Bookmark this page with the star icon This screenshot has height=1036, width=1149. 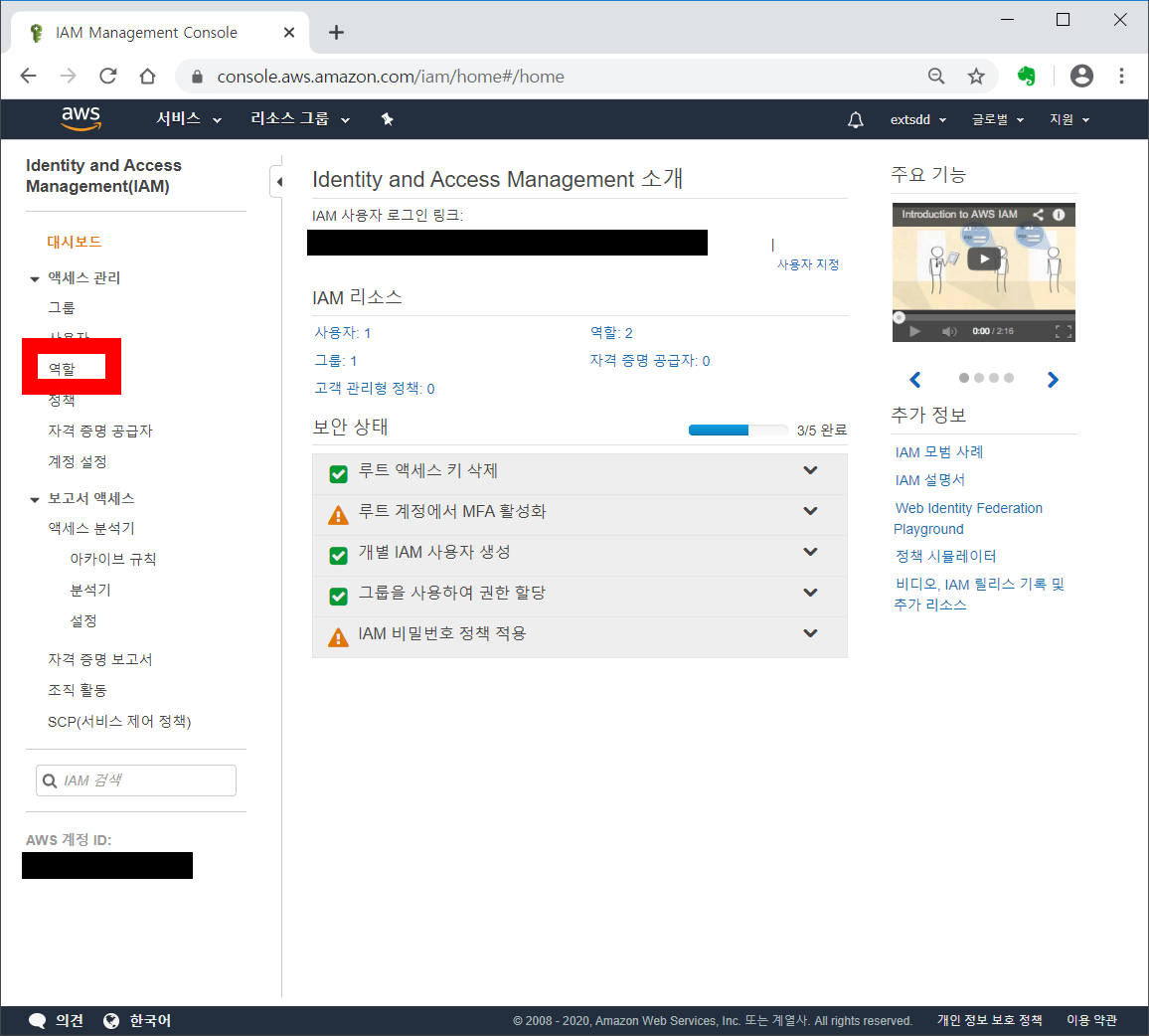(976, 77)
